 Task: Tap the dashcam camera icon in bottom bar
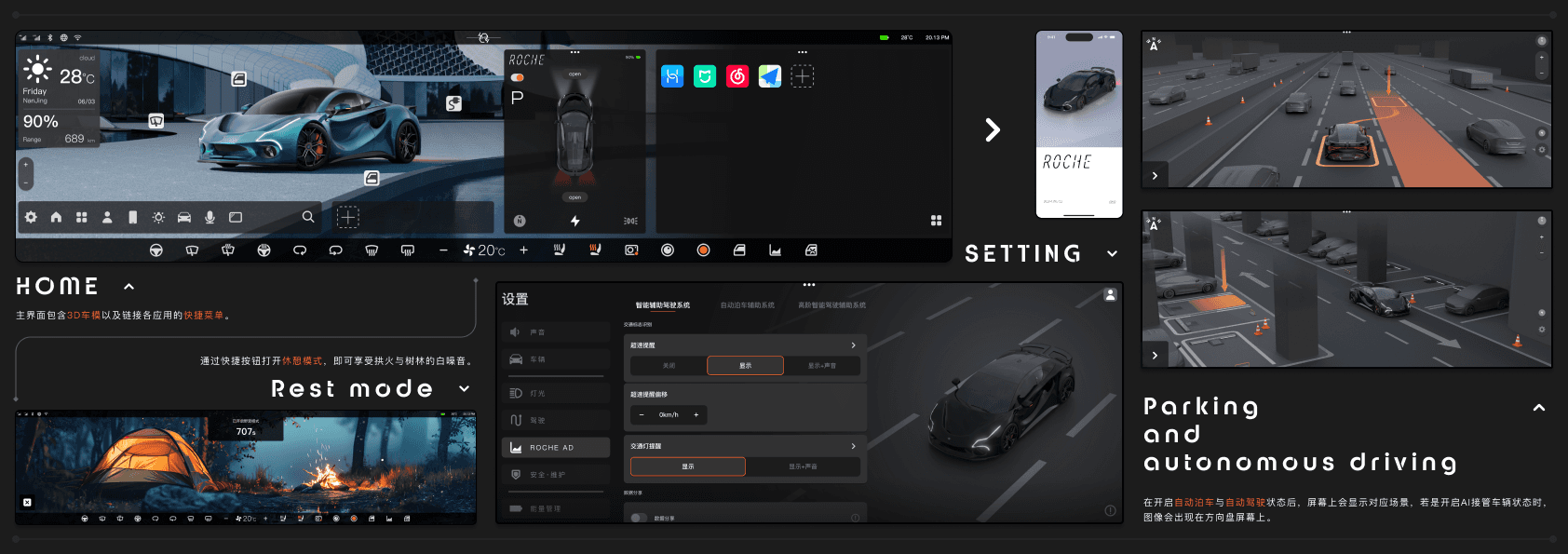pos(631,250)
